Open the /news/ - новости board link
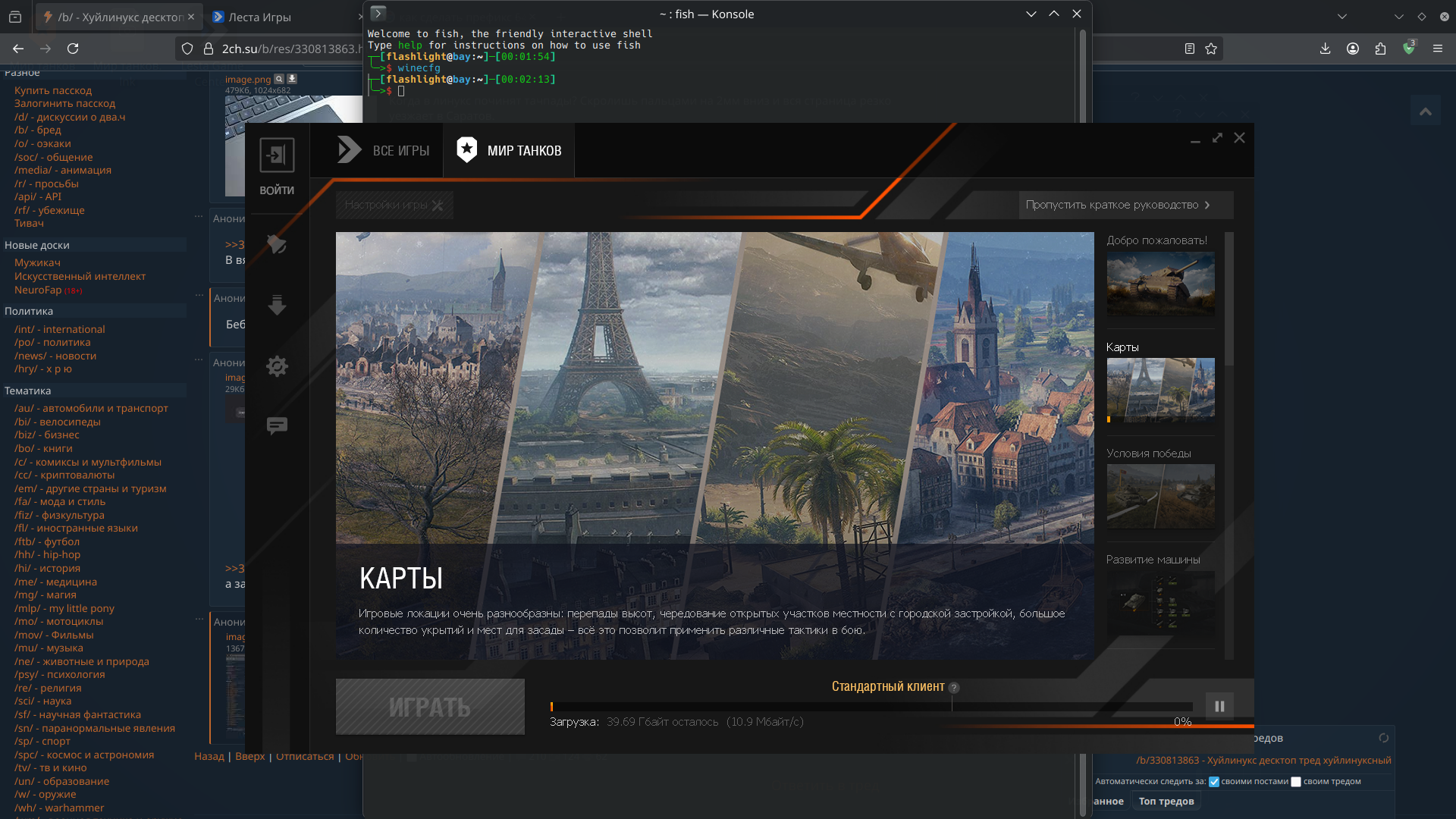Viewport: 1456px width, 819px height. pos(55,356)
